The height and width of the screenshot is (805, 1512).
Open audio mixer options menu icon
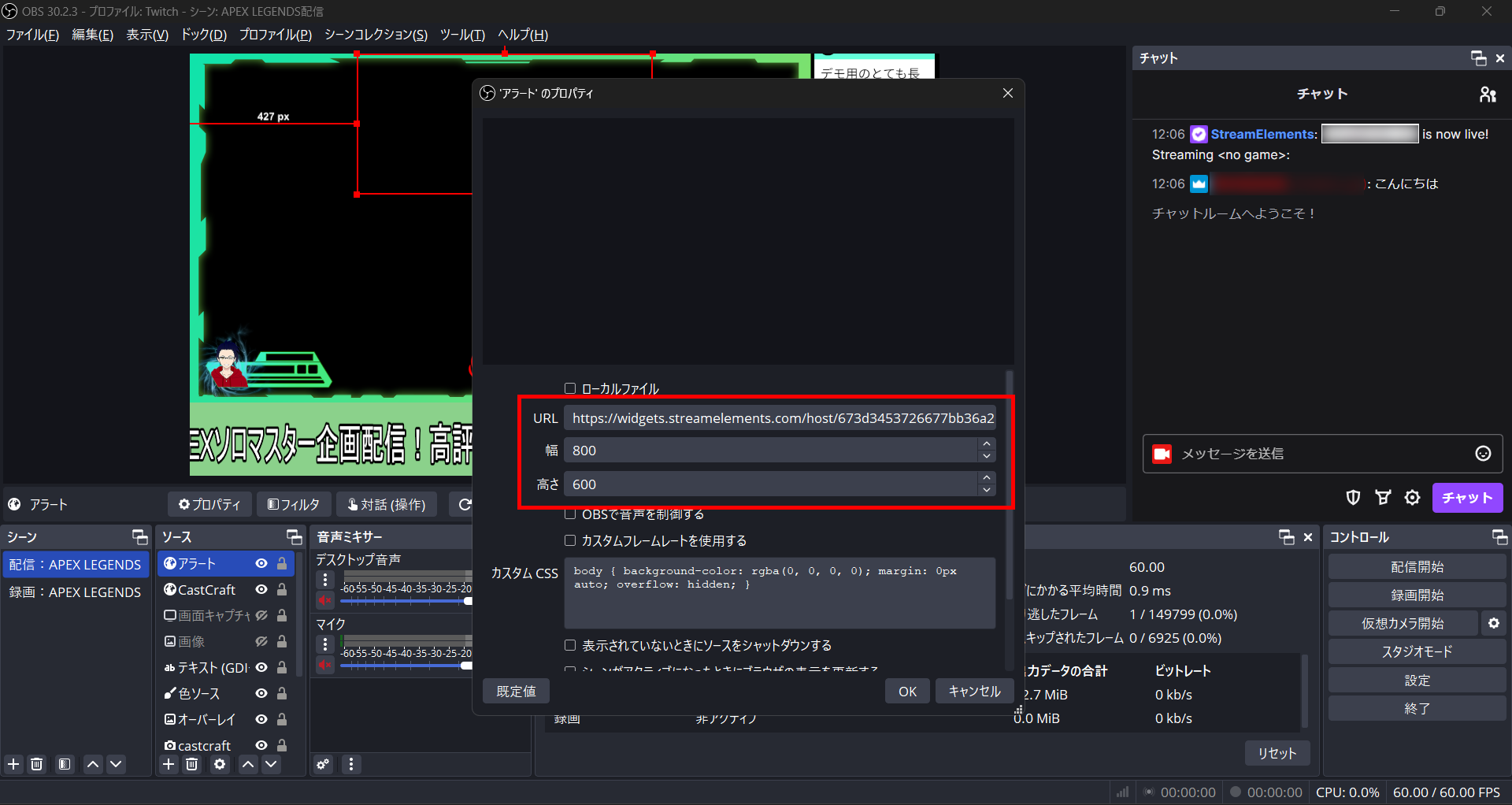[x=351, y=764]
